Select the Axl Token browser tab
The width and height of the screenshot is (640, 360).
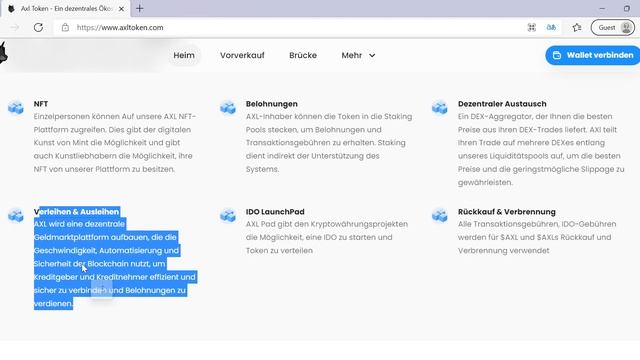66,9
